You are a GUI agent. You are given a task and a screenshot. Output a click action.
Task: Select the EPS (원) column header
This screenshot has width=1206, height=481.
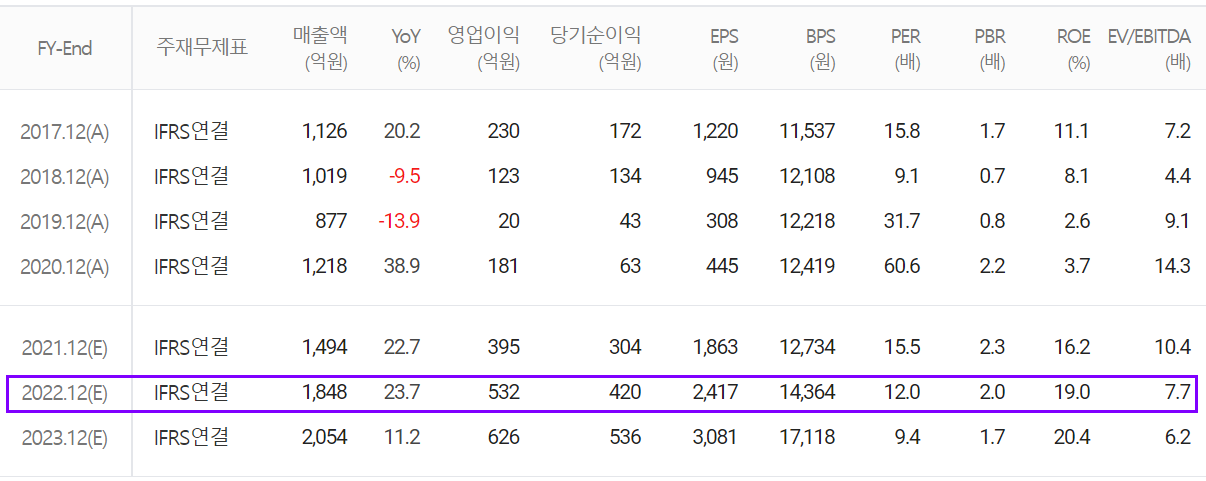point(724,49)
